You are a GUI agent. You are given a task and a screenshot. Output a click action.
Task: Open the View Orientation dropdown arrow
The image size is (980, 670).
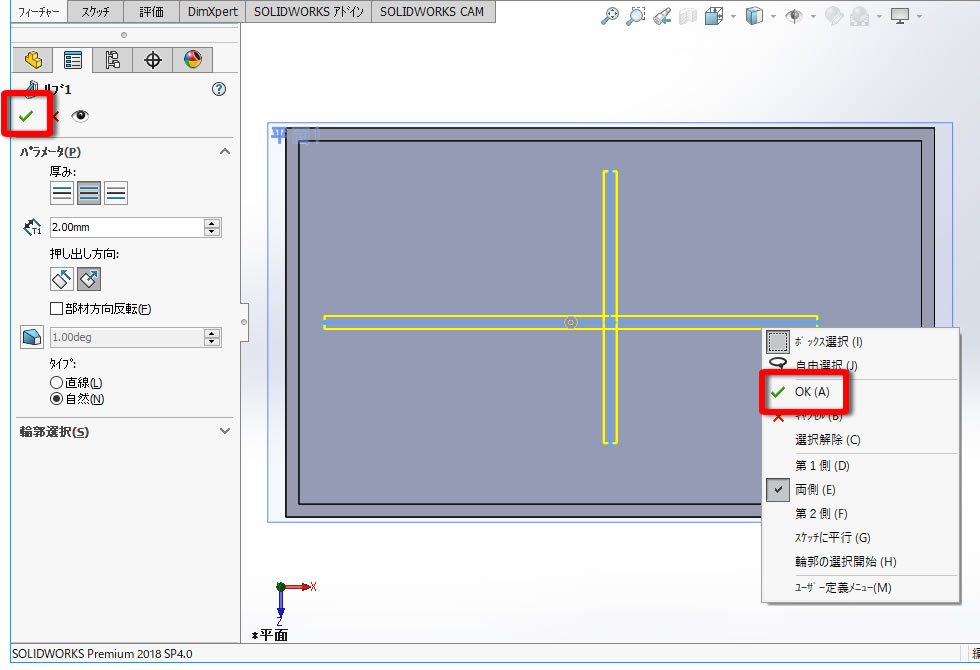(733, 16)
